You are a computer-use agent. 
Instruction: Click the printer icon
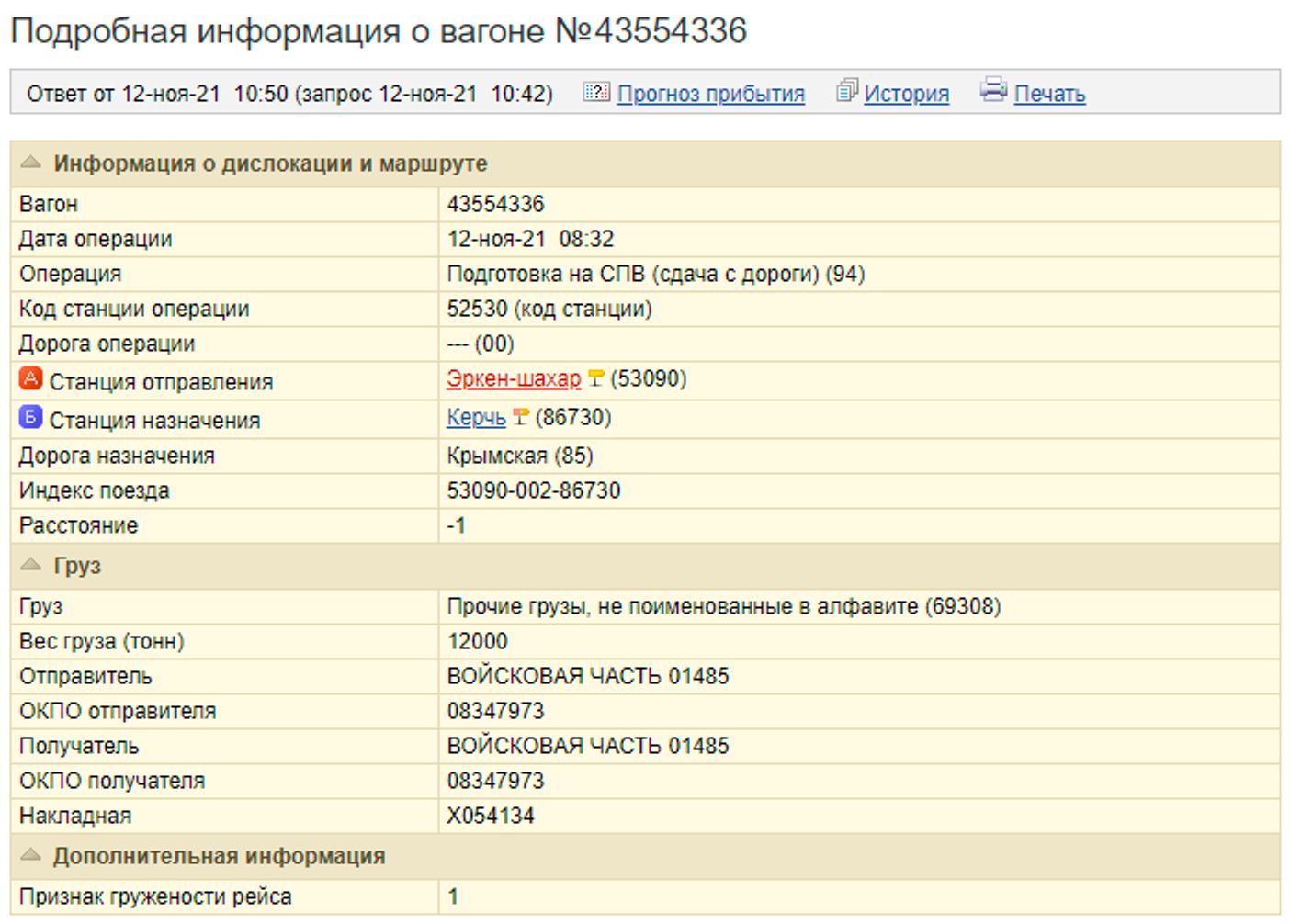pos(992,90)
